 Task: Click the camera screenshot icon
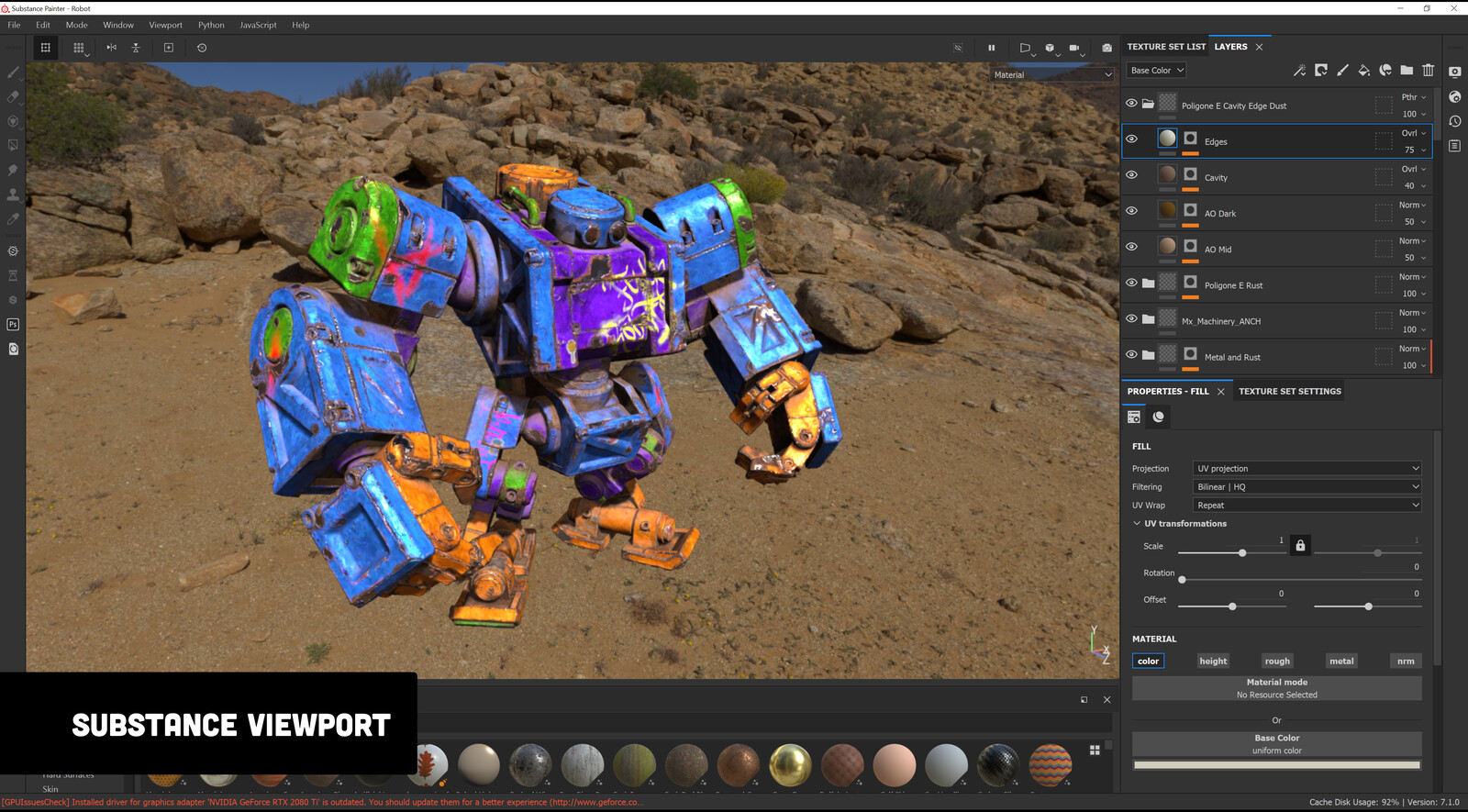(1107, 48)
